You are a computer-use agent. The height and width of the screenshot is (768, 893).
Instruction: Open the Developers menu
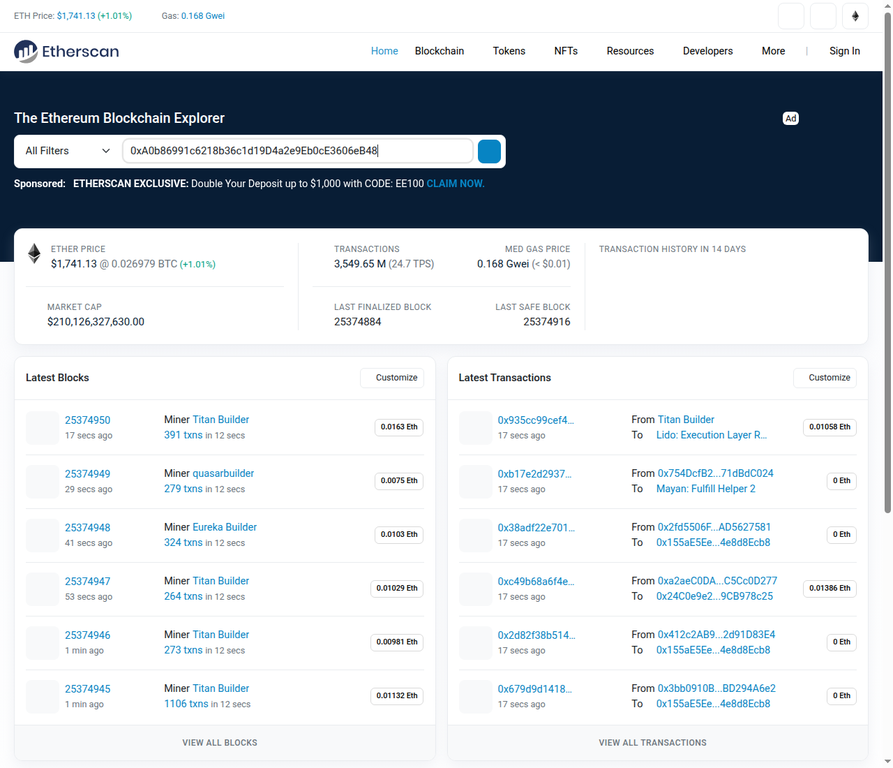point(707,51)
